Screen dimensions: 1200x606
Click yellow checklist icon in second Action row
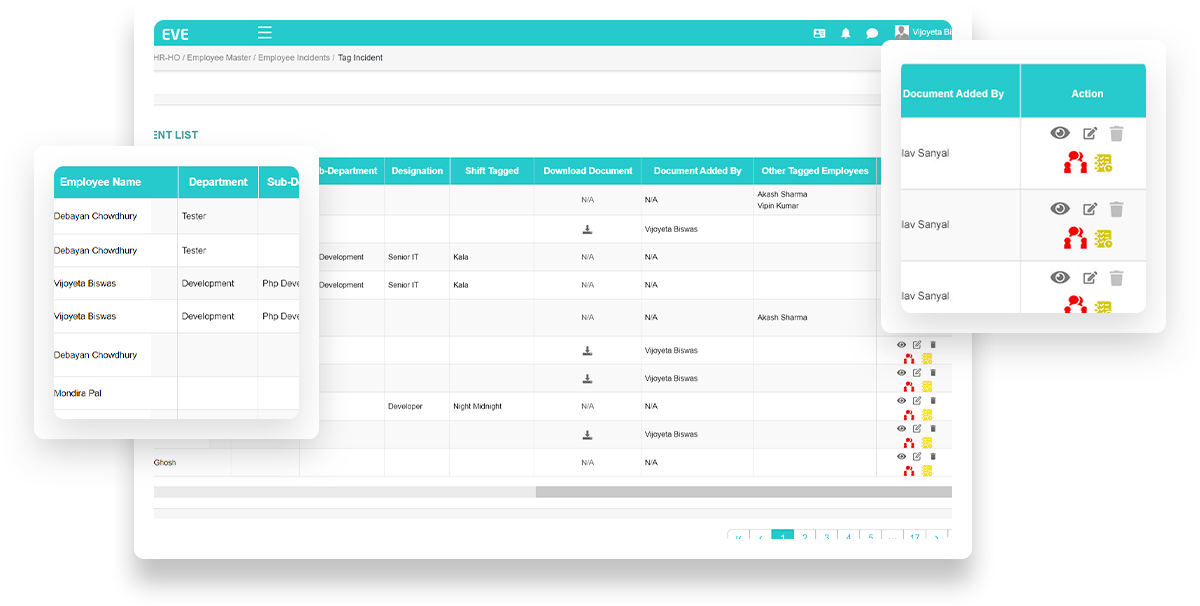click(1103, 239)
